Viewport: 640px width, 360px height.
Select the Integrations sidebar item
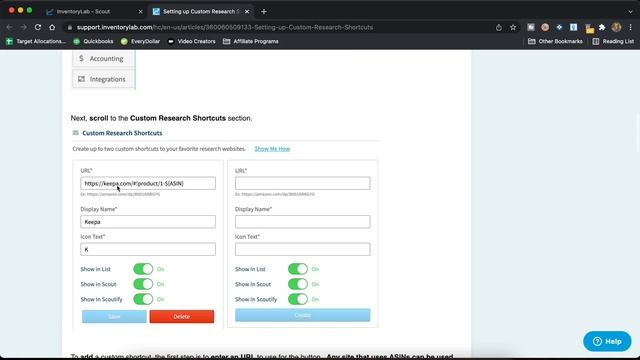(104, 79)
